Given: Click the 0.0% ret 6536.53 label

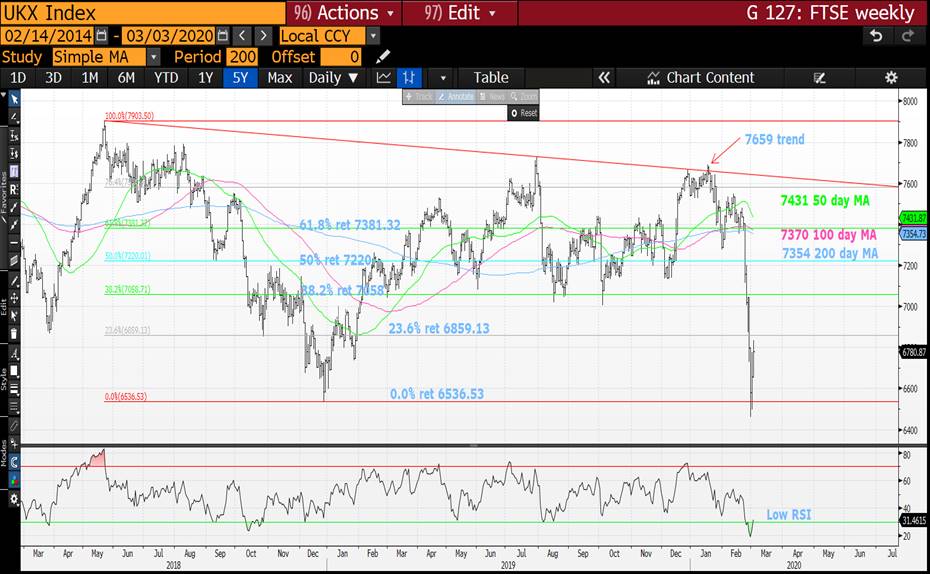Looking at the screenshot, I should tap(437, 394).
